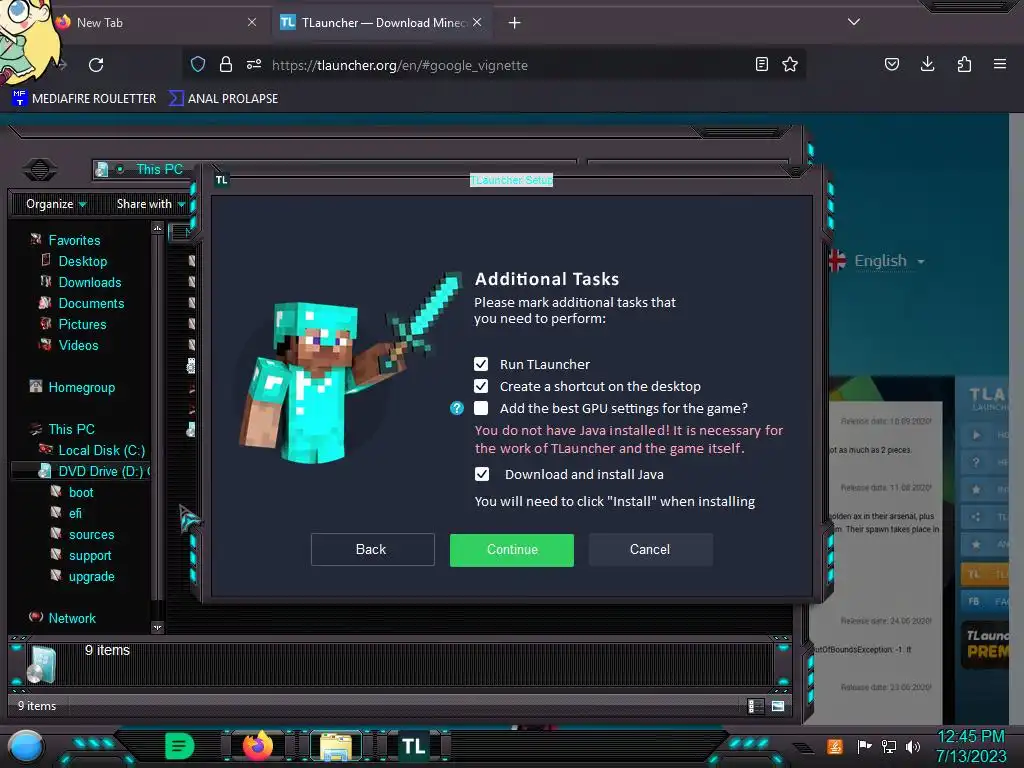Select TLauncher Download Minecraft tab
This screenshot has height=768, width=1024.
382,22
